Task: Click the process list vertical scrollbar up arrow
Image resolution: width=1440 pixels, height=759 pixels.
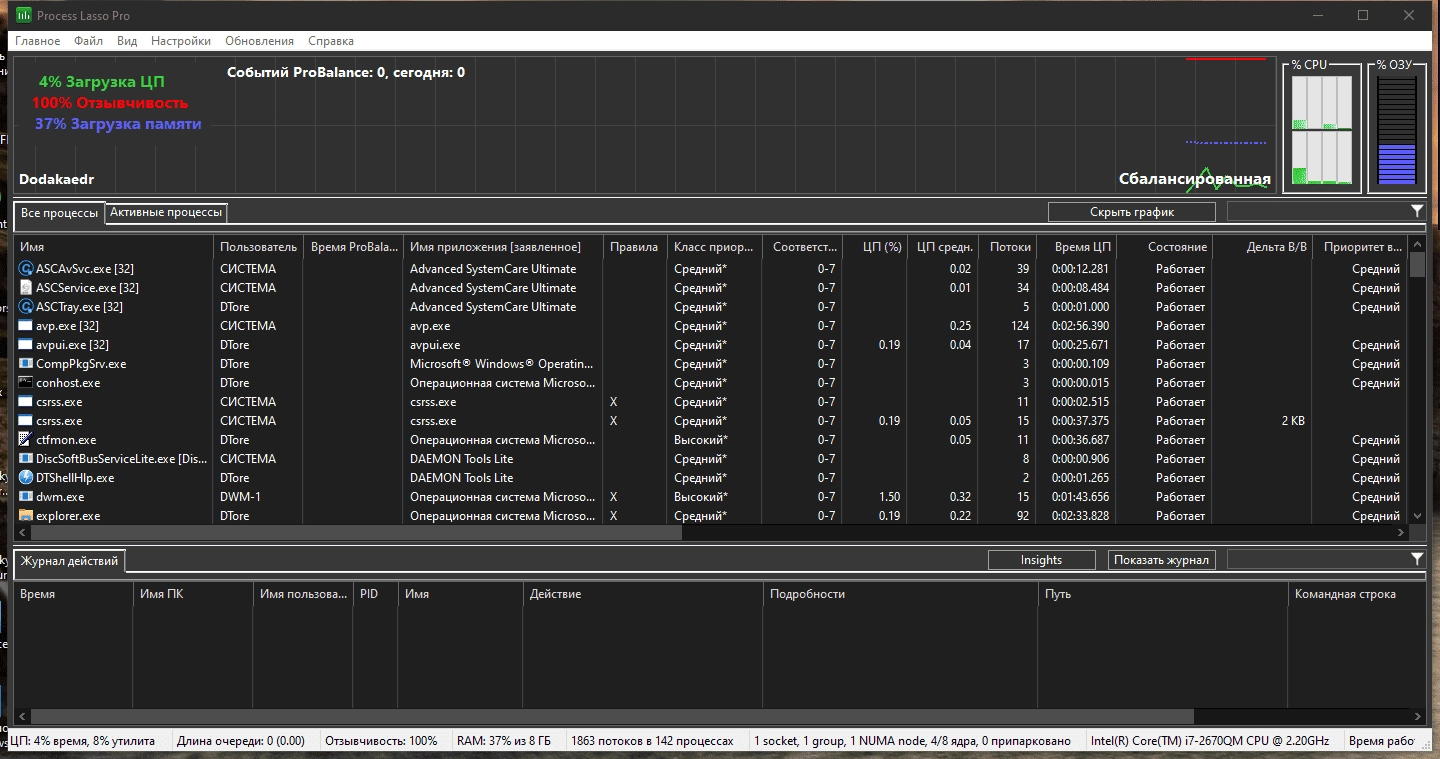Action: point(1417,245)
